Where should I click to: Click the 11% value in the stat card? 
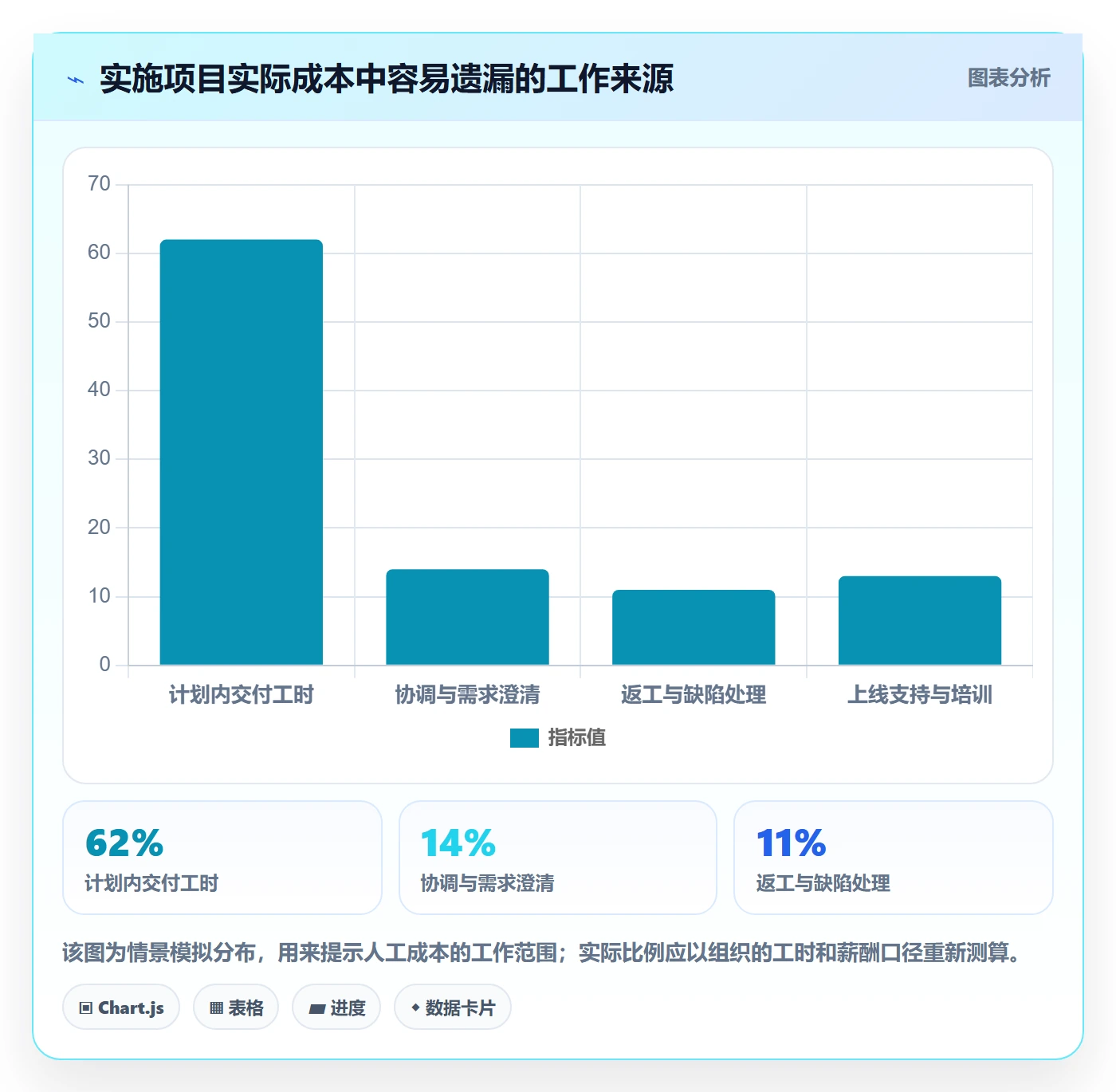792,843
